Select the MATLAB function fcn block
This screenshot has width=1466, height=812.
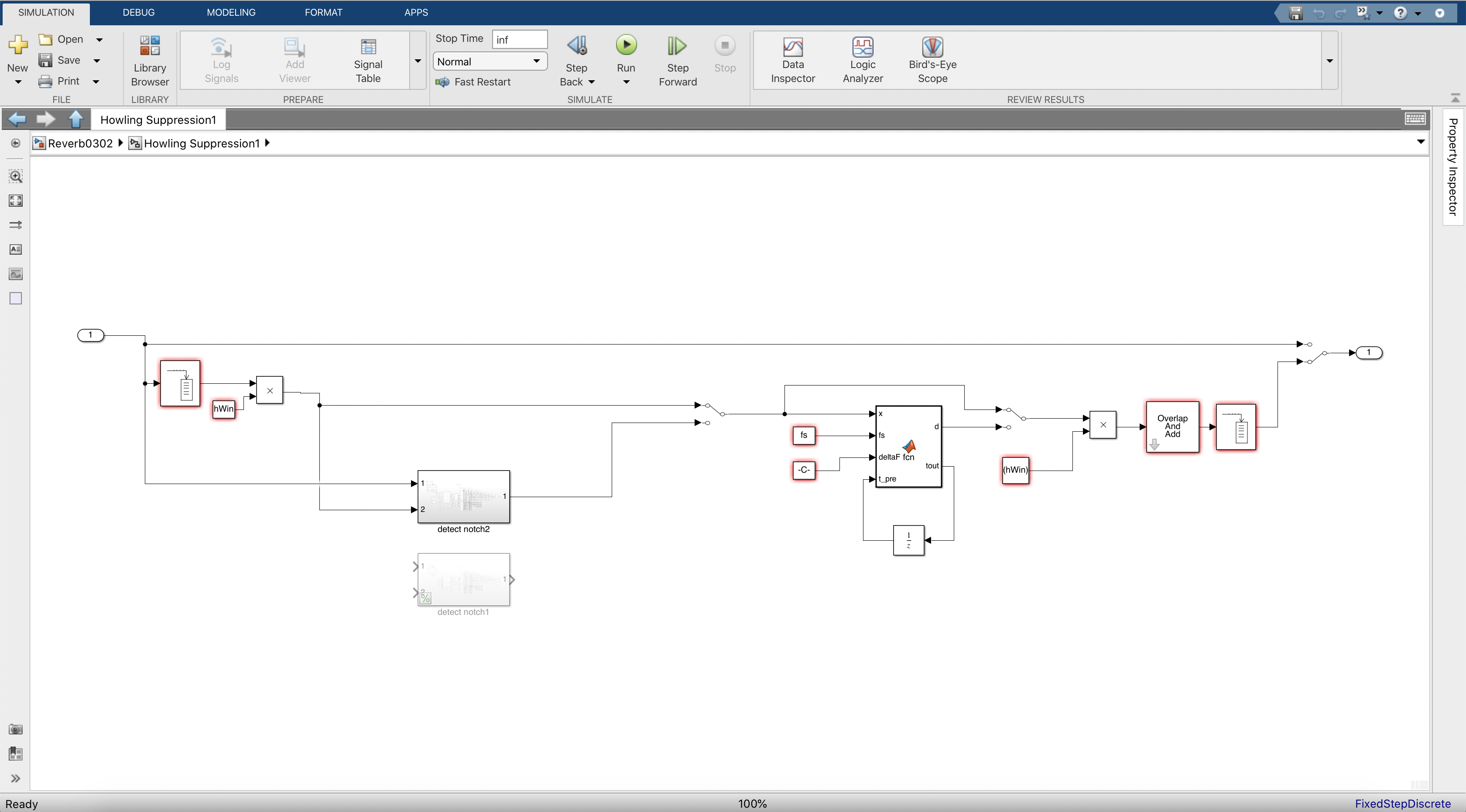click(908, 447)
